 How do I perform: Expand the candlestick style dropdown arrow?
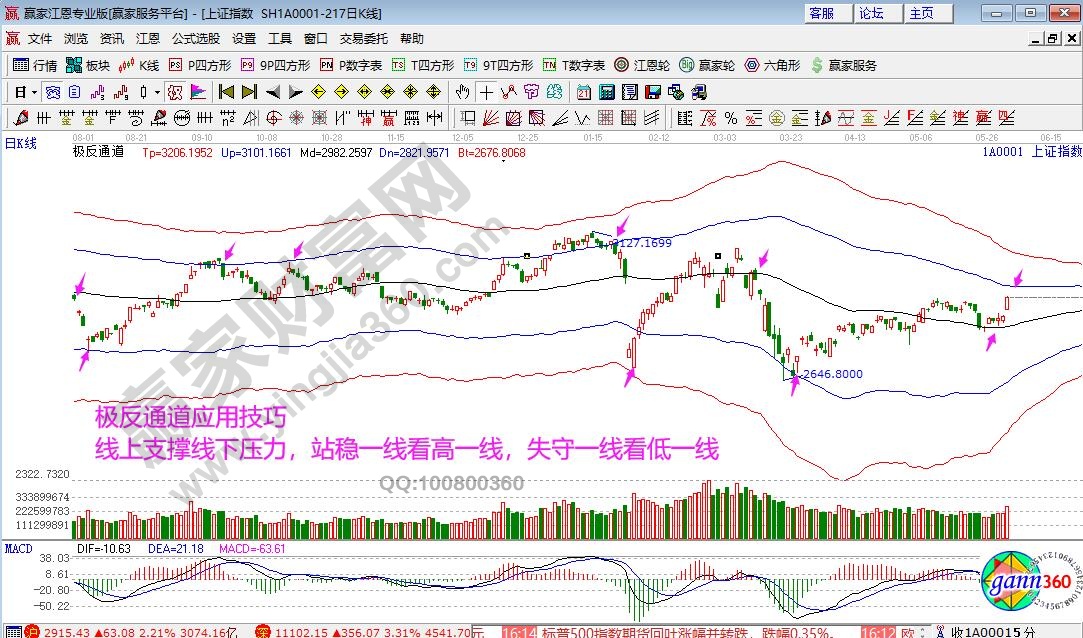[158, 92]
